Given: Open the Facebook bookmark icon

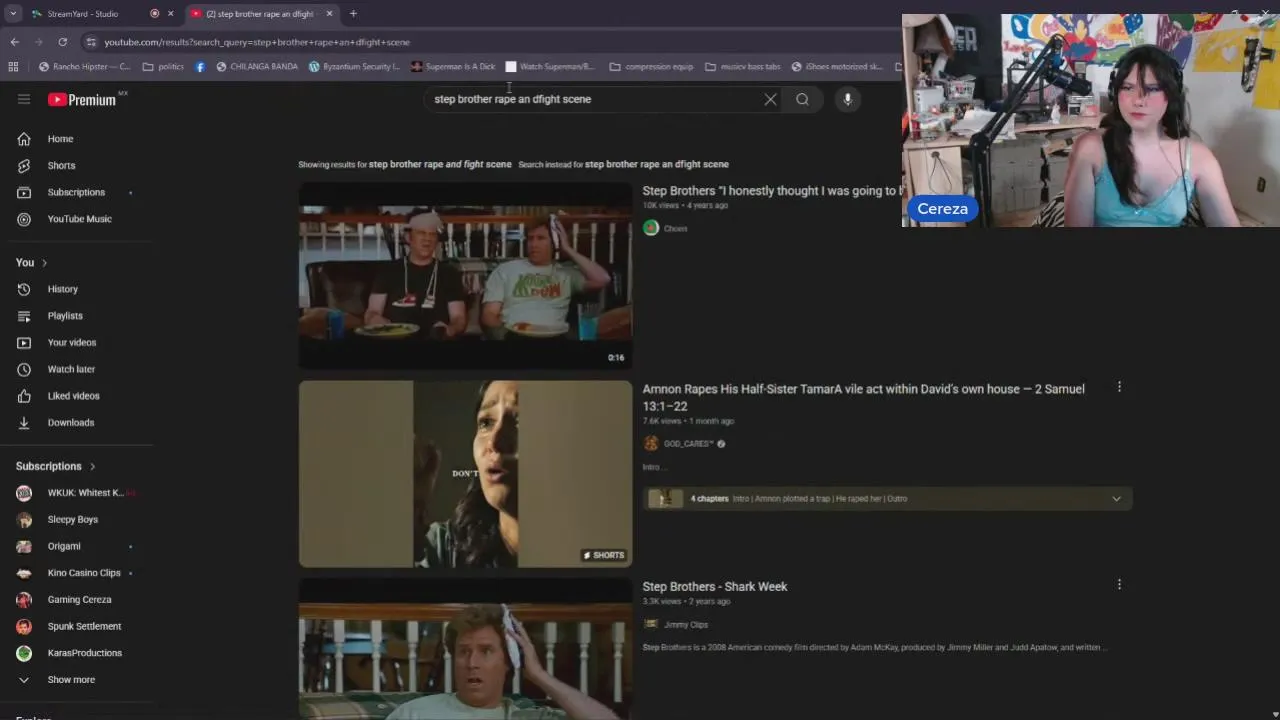Looking at the screenshot, I should point(200,67).
